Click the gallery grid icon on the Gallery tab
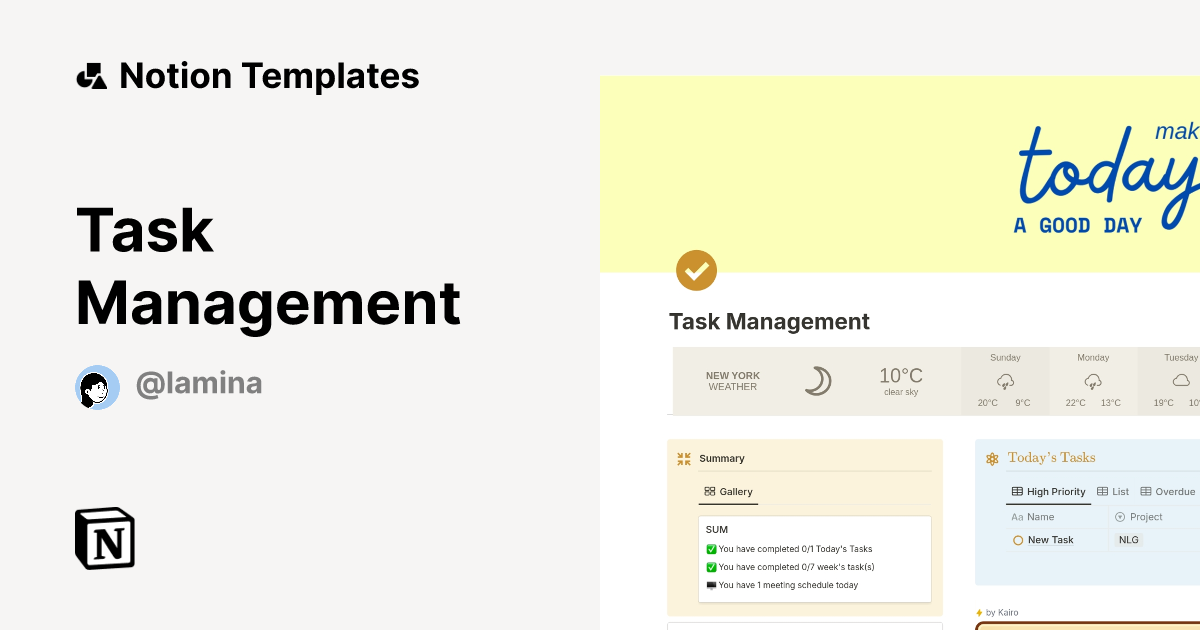This screenshot has width=1200, height=630. (711, 491)
